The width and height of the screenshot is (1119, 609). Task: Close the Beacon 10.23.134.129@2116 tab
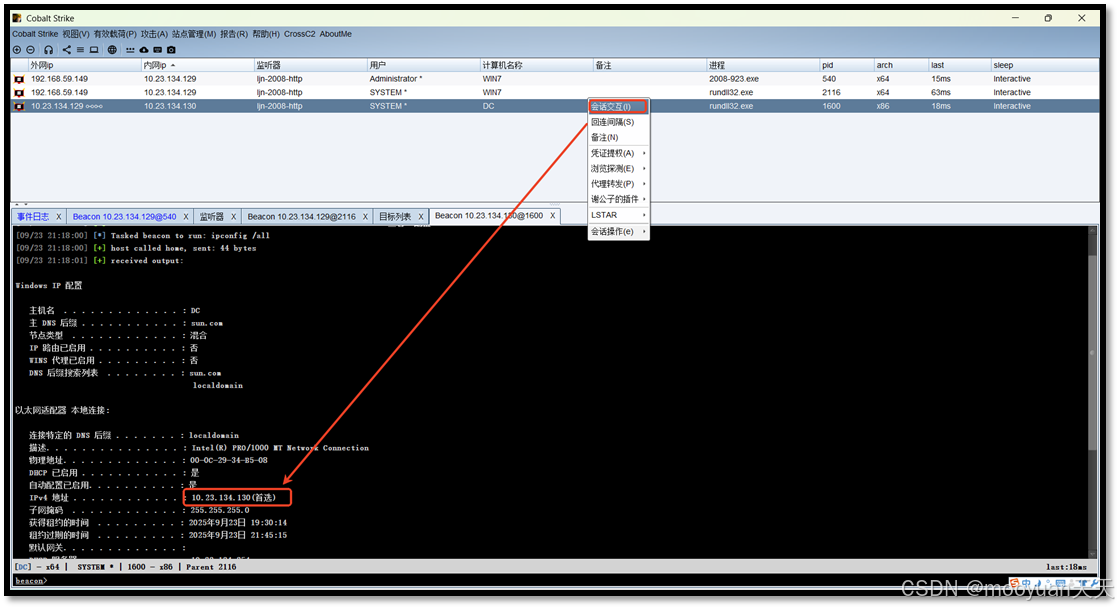365,217
